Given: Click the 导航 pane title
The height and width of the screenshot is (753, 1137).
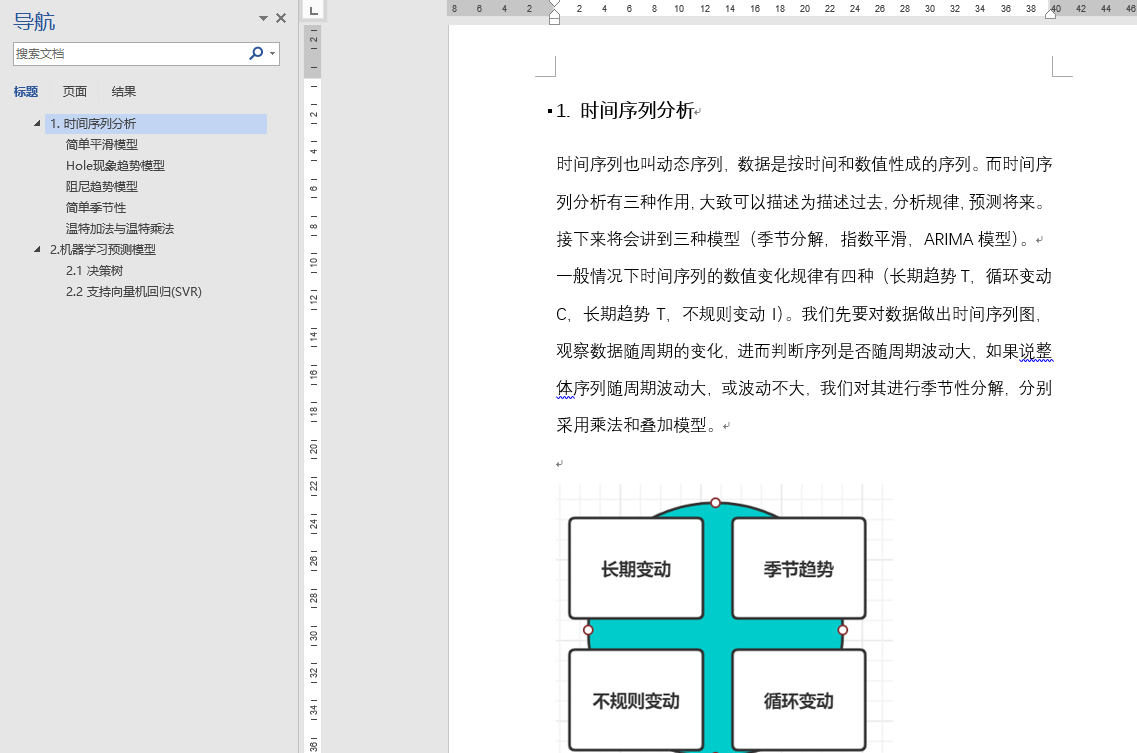Looking at the screenshot, I should tap(34, 21).
